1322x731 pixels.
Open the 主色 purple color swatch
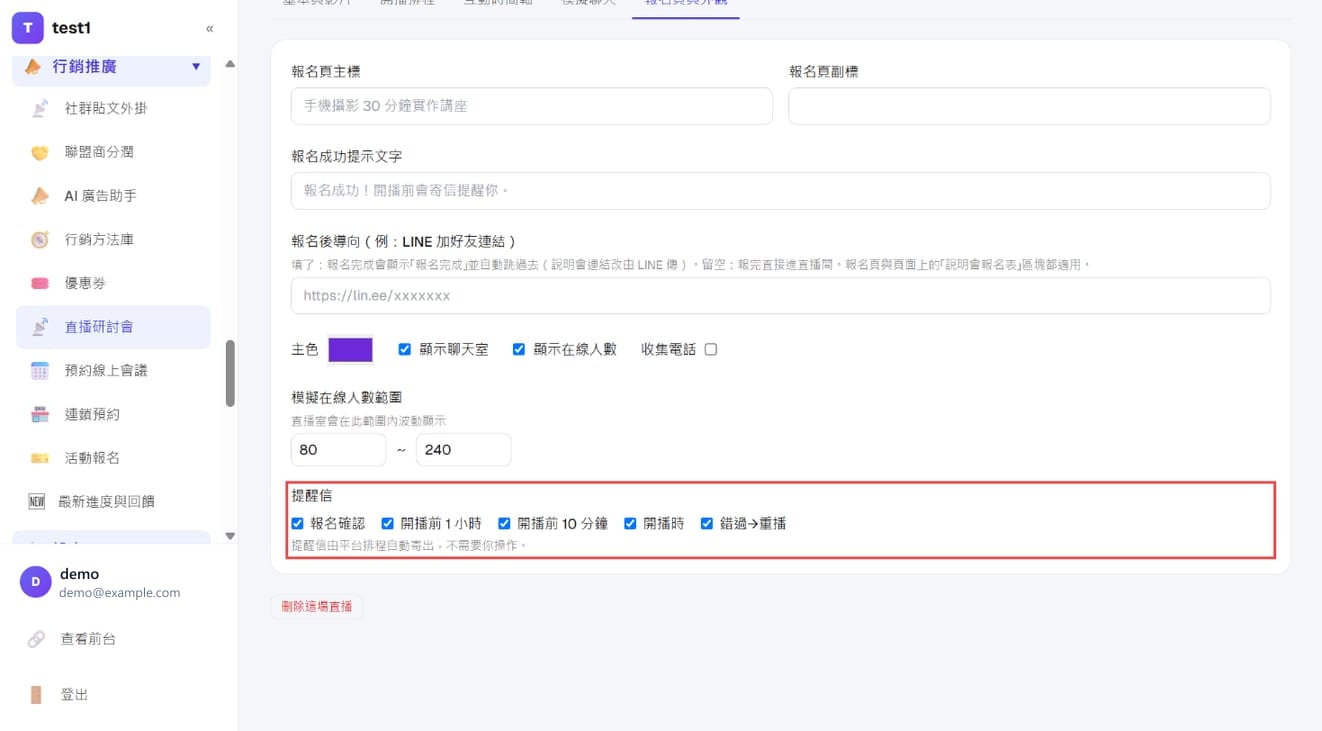(351, 350)
